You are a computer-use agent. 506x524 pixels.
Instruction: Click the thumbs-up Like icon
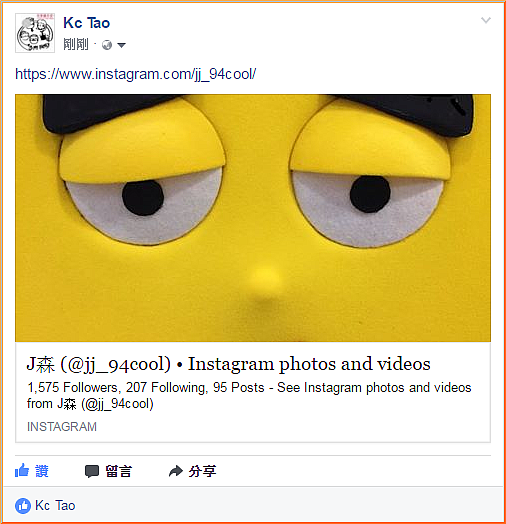click(22, 470)
